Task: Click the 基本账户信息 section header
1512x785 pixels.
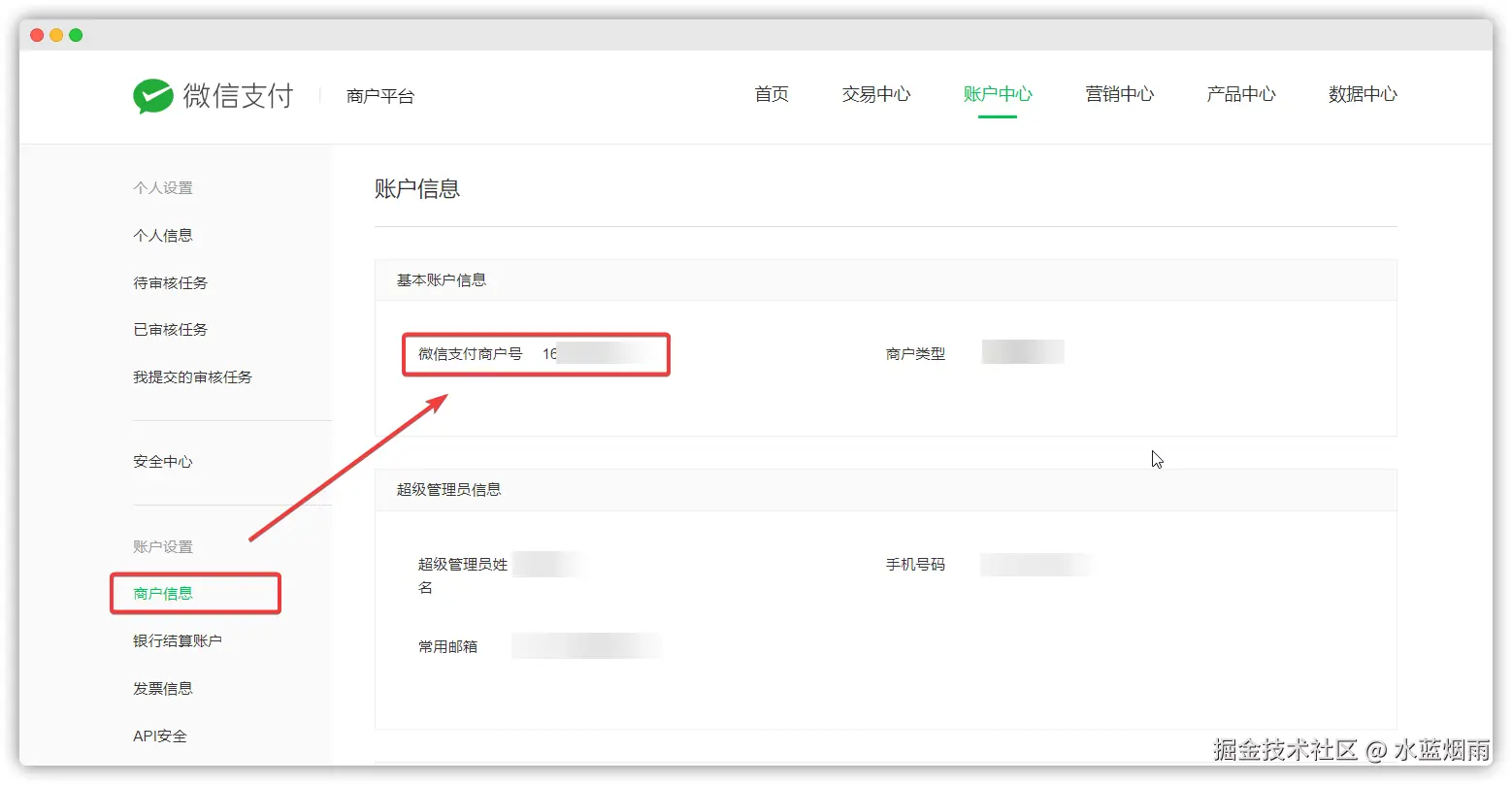Action: coord(442,280)
